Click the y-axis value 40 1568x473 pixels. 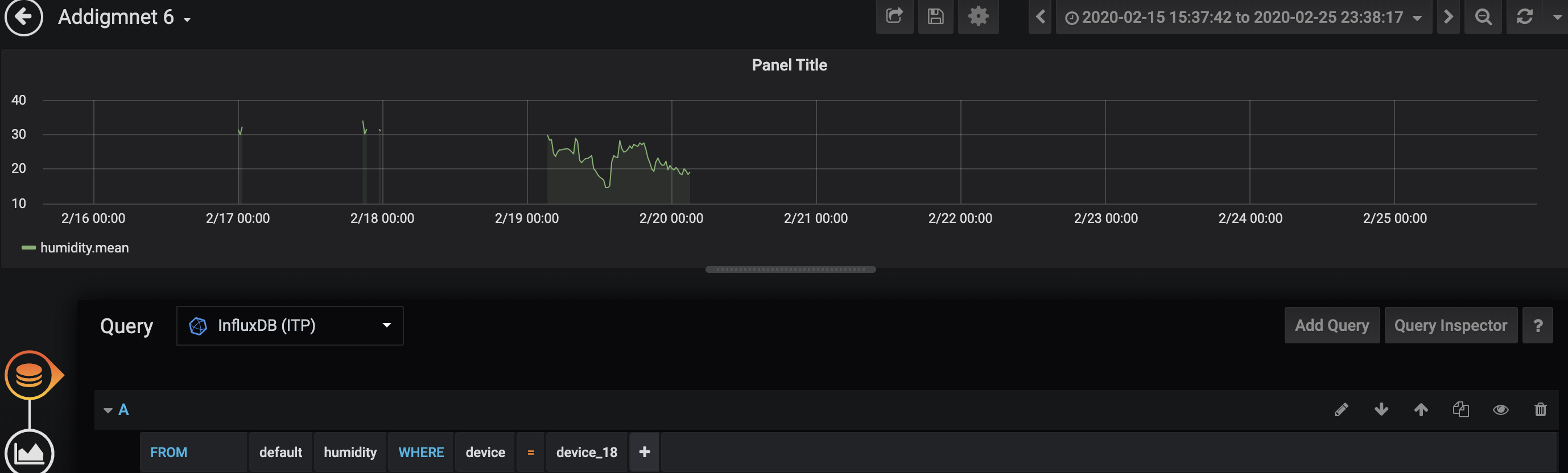[x=19, y=99]
